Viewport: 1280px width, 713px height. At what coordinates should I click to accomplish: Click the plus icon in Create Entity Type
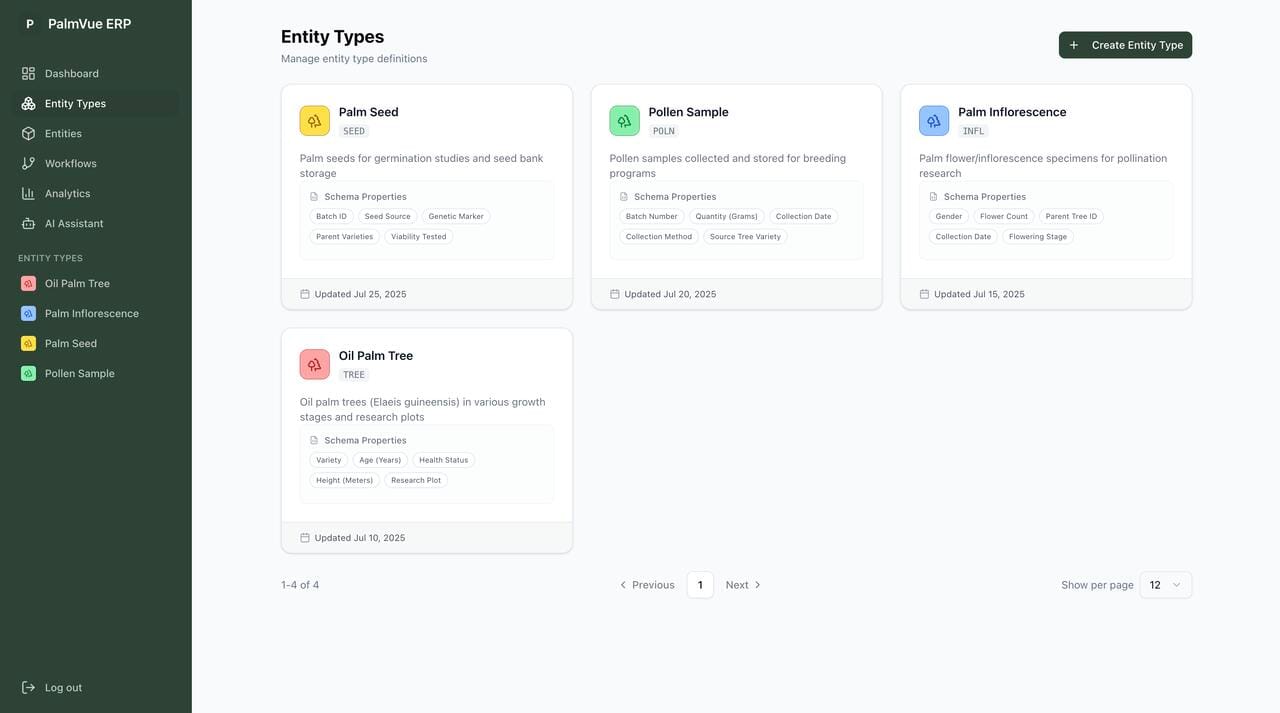pos(1074,45)
